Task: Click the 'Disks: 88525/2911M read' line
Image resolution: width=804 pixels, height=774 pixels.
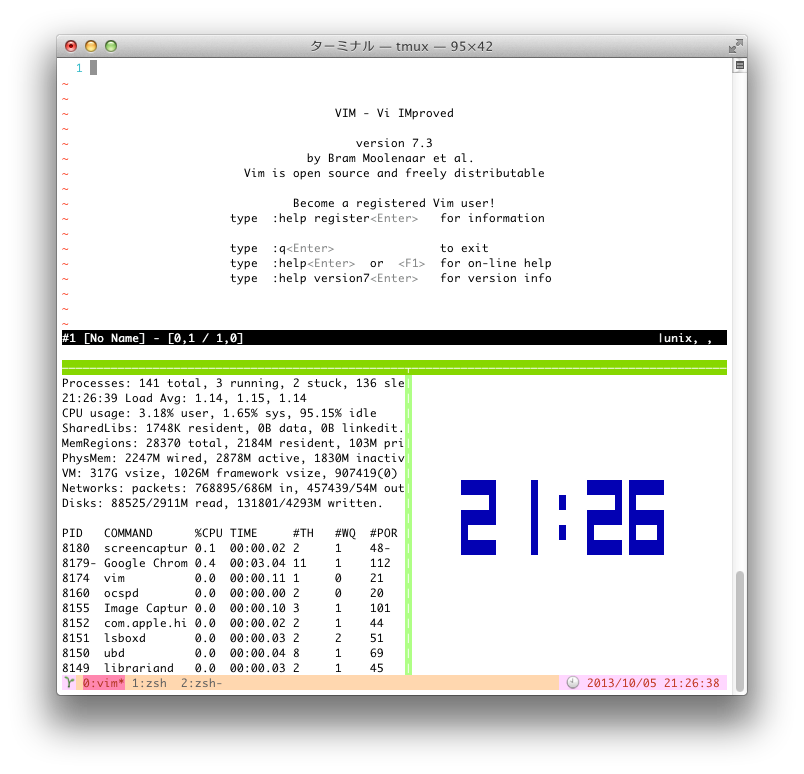Action: [x=223, y=503]
